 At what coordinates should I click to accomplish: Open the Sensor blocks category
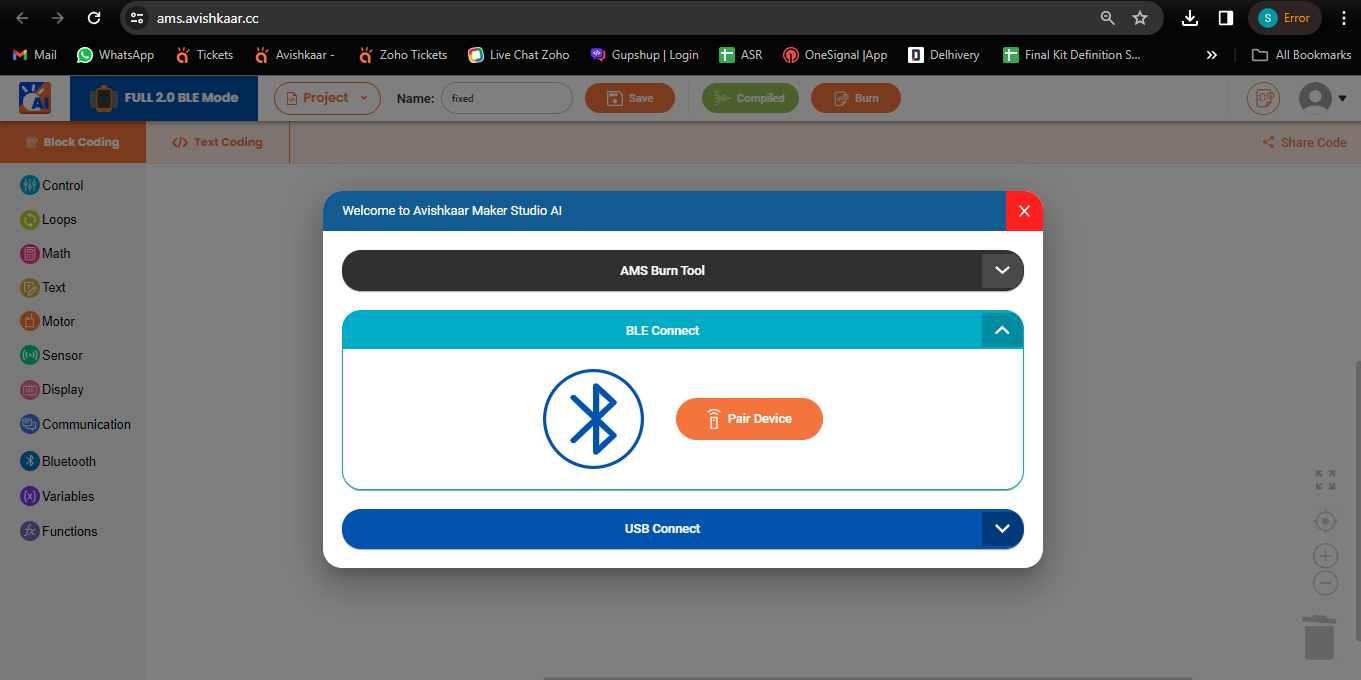point(52,355)
